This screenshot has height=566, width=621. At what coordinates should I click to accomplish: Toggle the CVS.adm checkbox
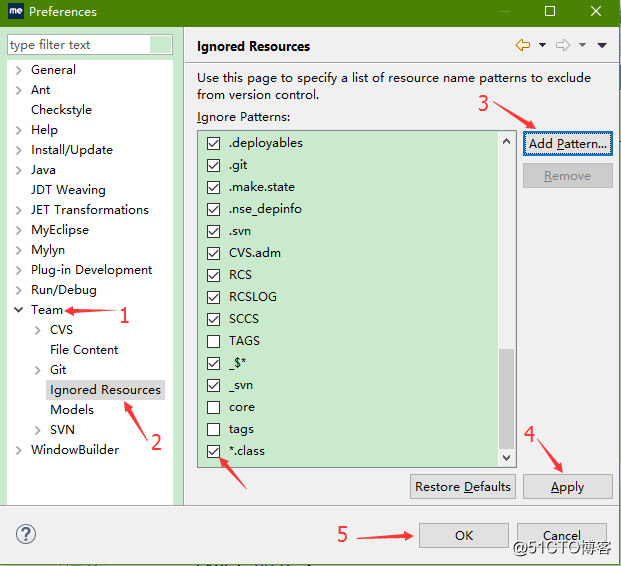pos(213,253)
